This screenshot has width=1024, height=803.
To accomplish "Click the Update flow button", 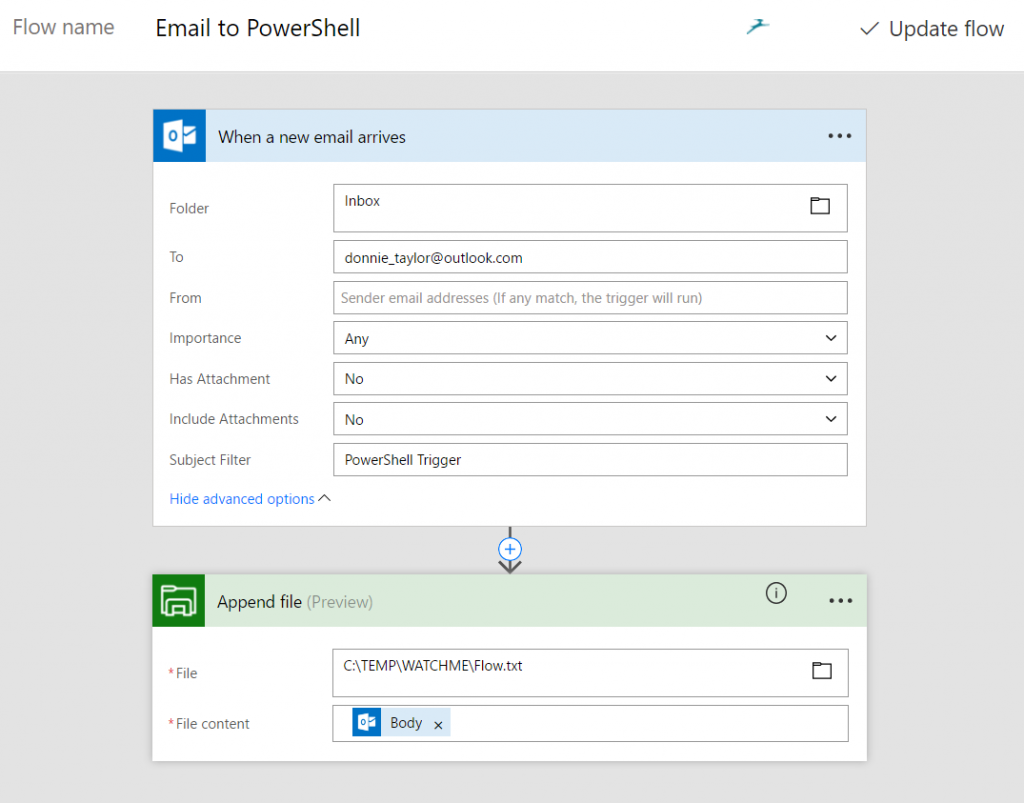I will tap(932, 29).
